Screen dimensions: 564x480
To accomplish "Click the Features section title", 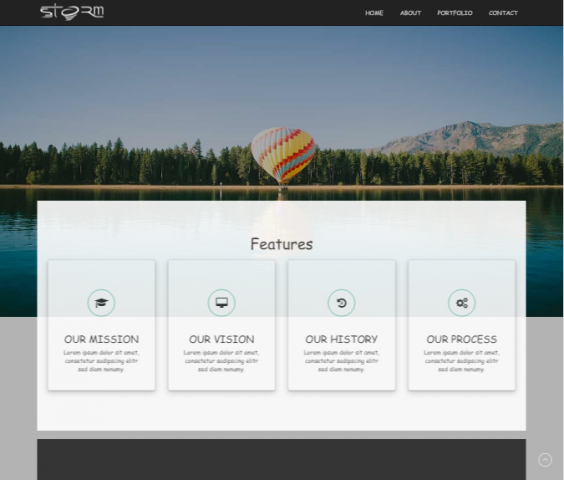I will coord(282,244).
